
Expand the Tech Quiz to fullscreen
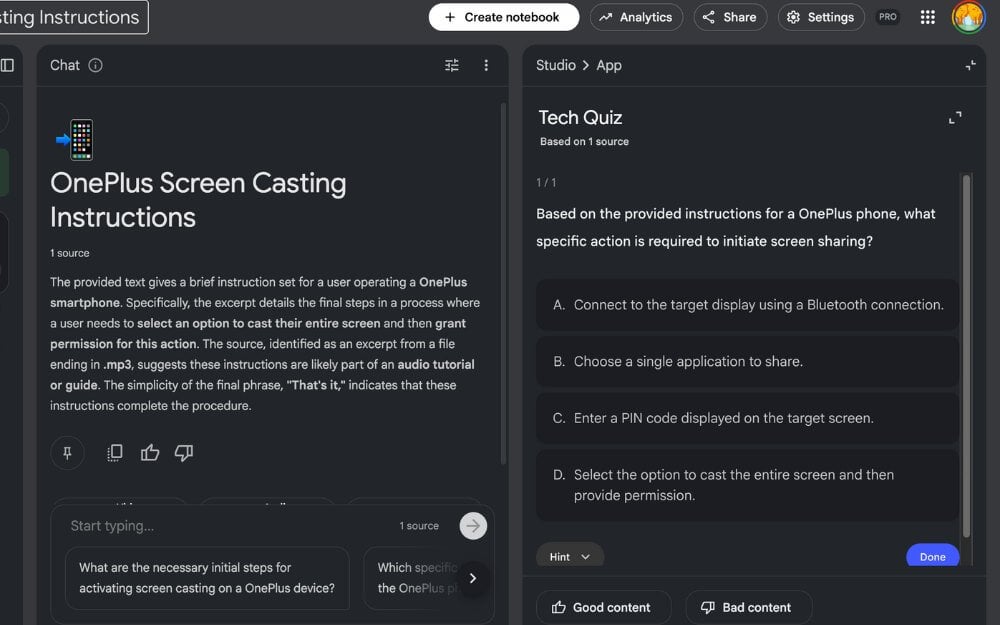click(x=955, y=118)
